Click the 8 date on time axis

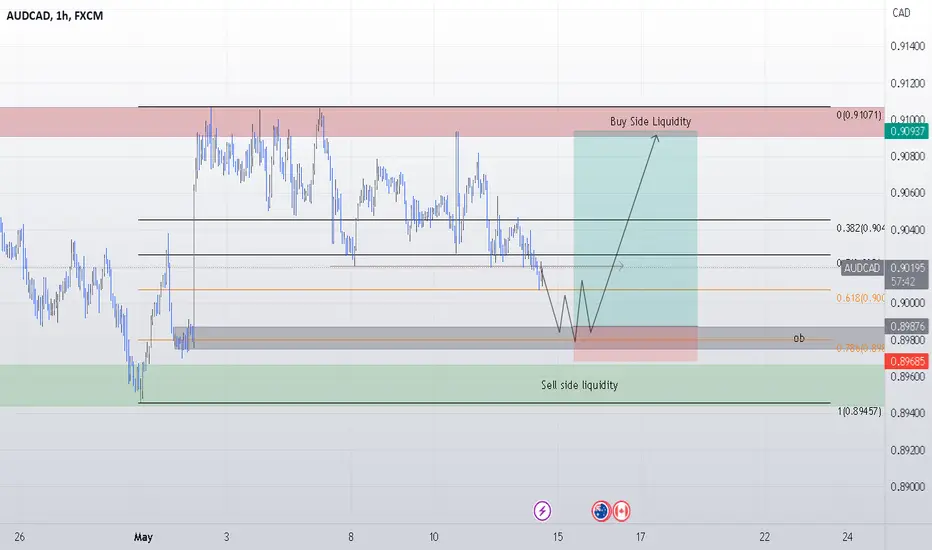351,537
